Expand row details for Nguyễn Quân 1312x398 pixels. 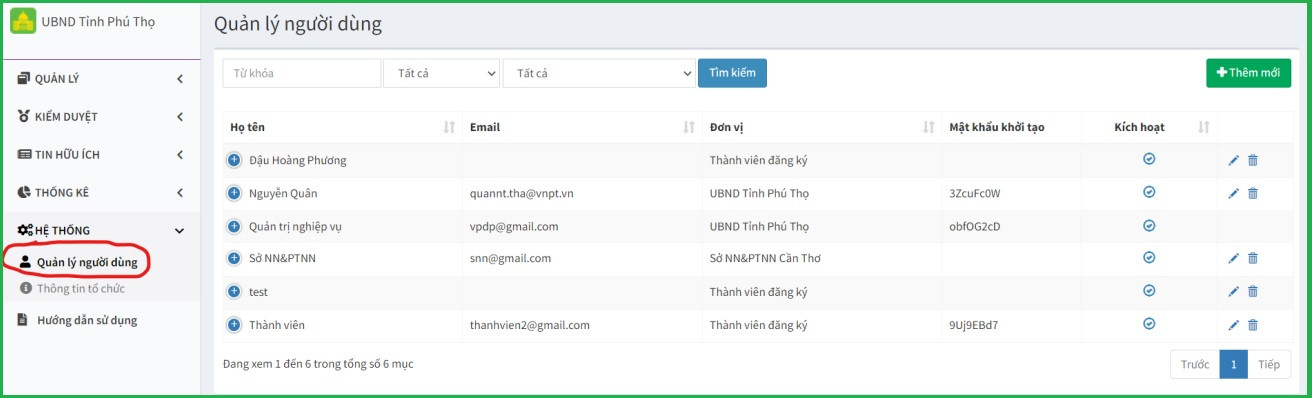[x=234, y=193]
